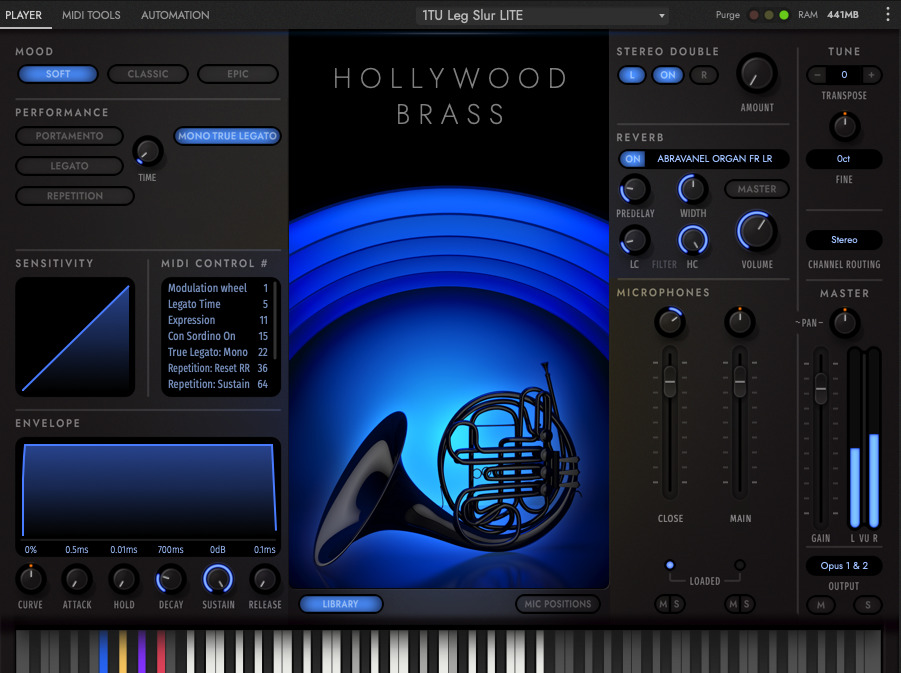The image size is (901, 673).
Task: Click the Mic Positions button
Action: coord(558,604)
